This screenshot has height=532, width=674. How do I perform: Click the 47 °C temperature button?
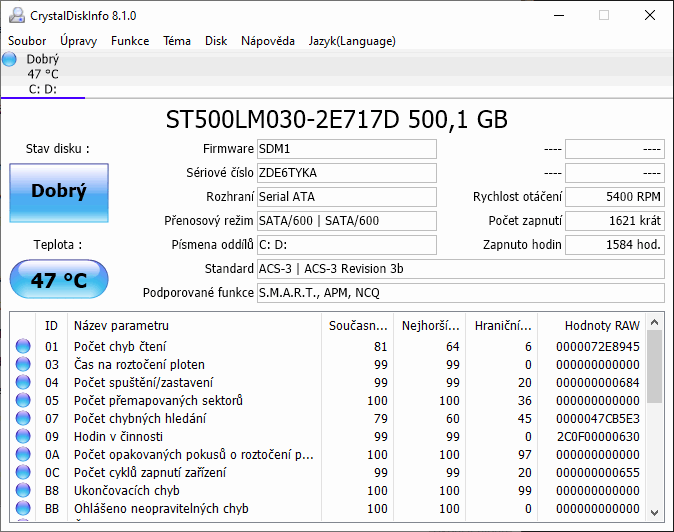point(58,280)
